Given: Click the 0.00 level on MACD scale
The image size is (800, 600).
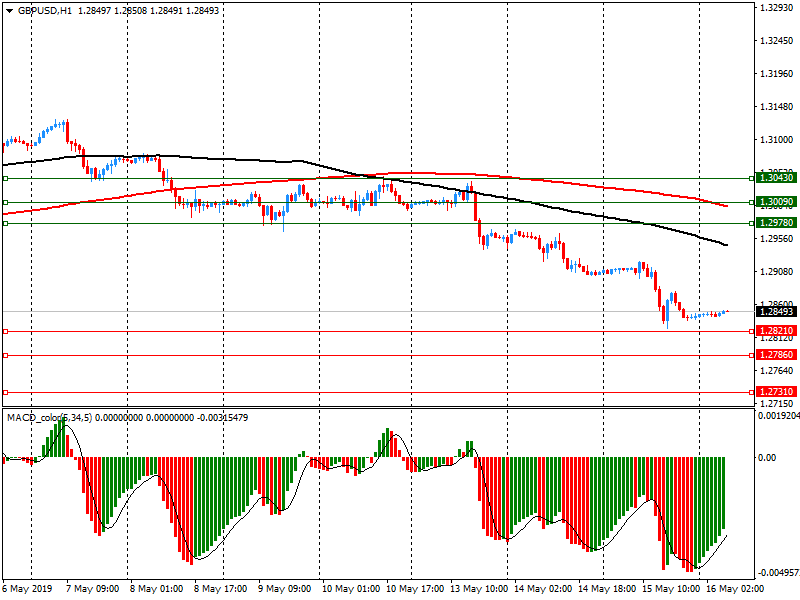Looking at the screenshot, I should 768,458.
